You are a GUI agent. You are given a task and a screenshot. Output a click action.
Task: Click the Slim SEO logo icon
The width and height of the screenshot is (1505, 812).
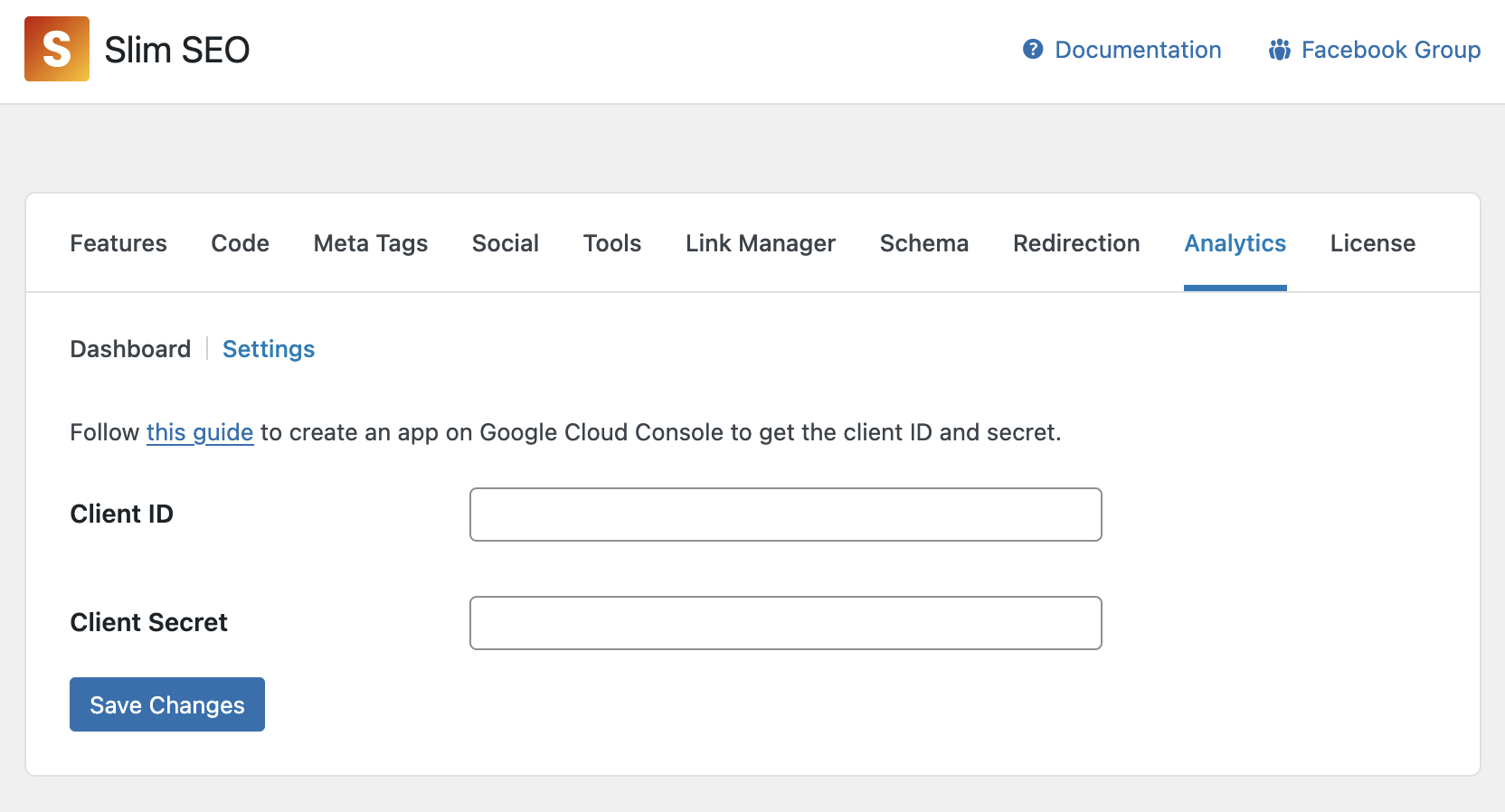(57, 49)
